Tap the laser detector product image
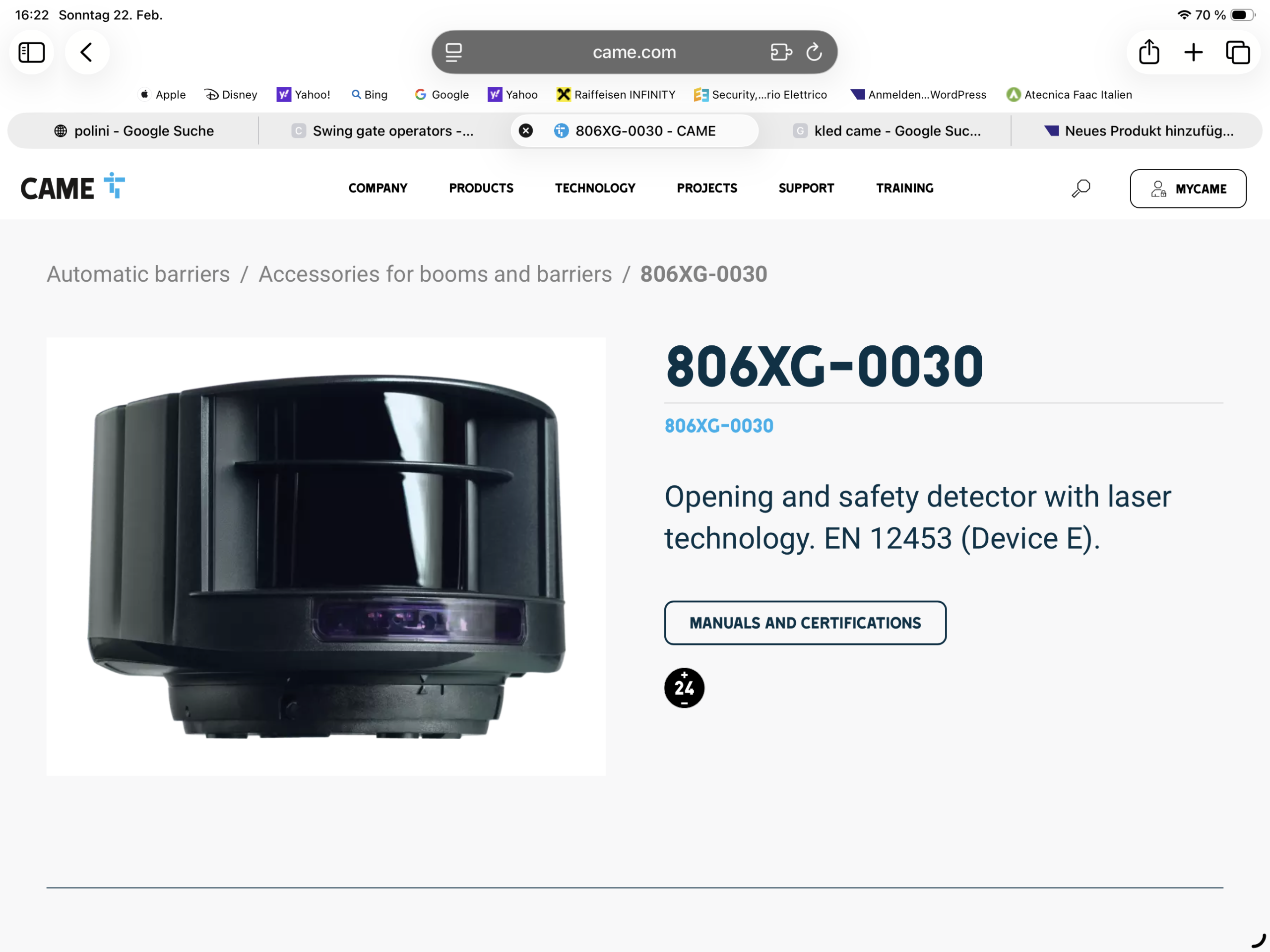 click(325, 556)
